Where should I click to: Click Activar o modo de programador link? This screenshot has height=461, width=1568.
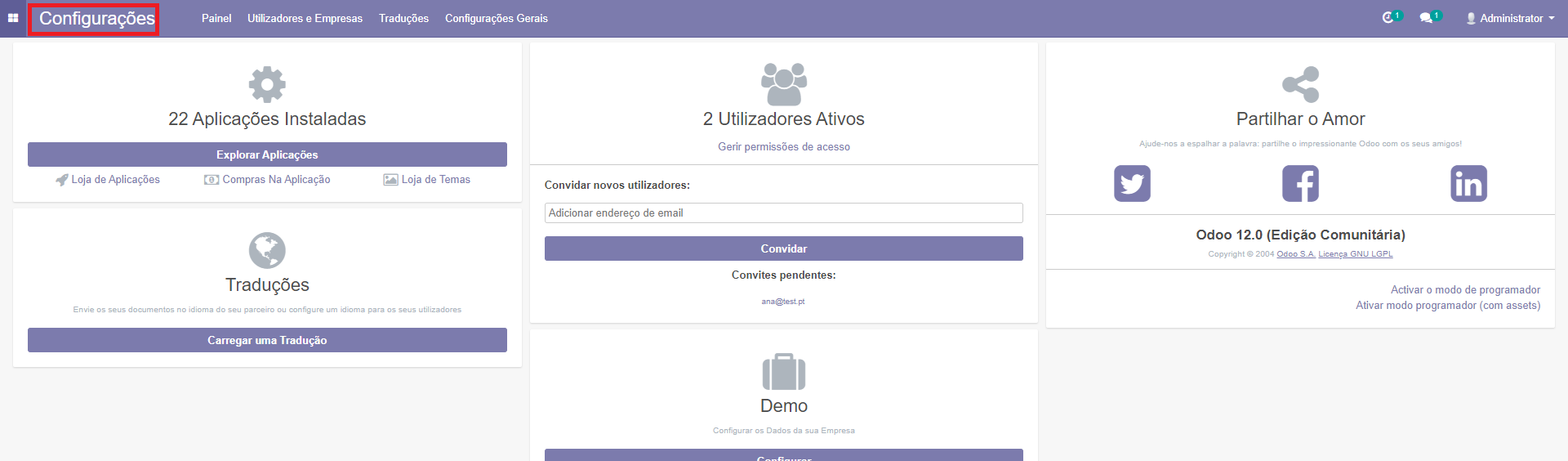pos(1465,289)
